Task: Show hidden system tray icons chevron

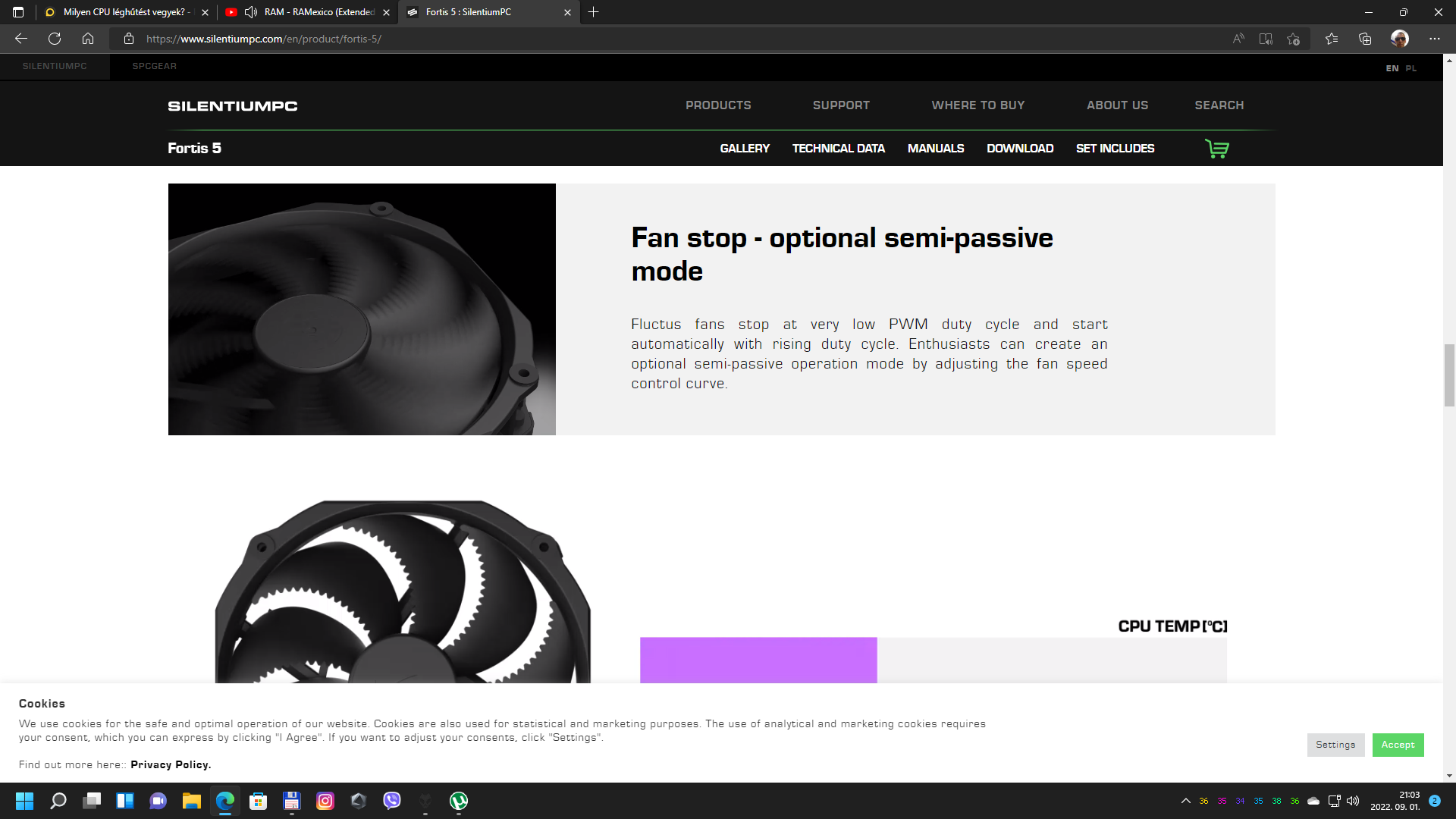Action: click(1185, 801)
